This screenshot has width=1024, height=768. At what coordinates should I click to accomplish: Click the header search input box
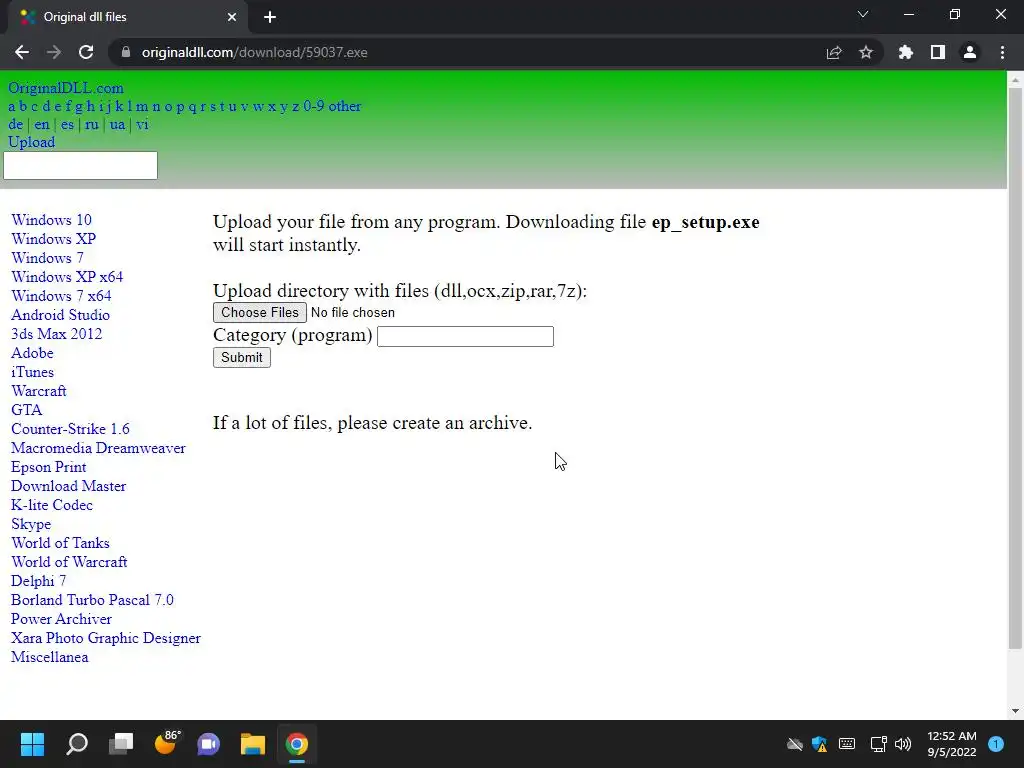coord(80,165)
